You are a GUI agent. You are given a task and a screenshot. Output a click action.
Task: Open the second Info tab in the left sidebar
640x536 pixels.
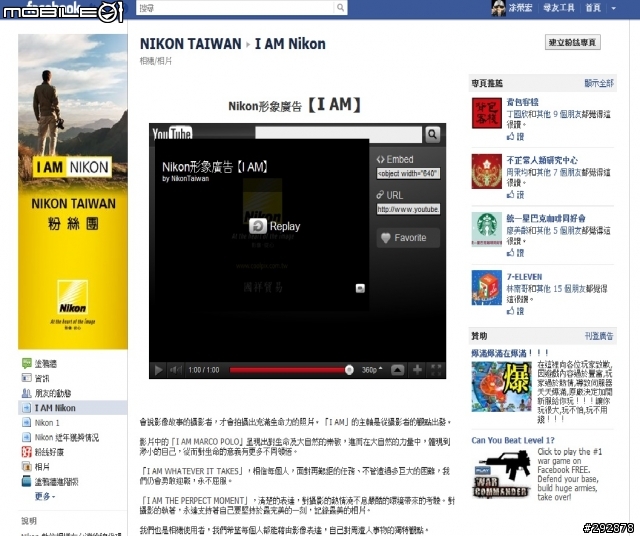tap(36, 378)
